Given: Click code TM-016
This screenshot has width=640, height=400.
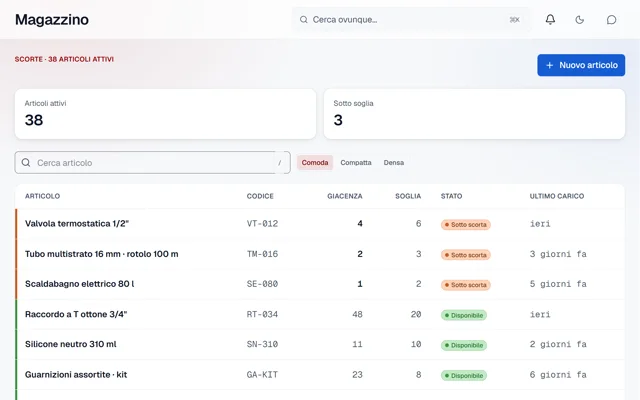Looking at the screenshot, I should [x=262, y=254].
